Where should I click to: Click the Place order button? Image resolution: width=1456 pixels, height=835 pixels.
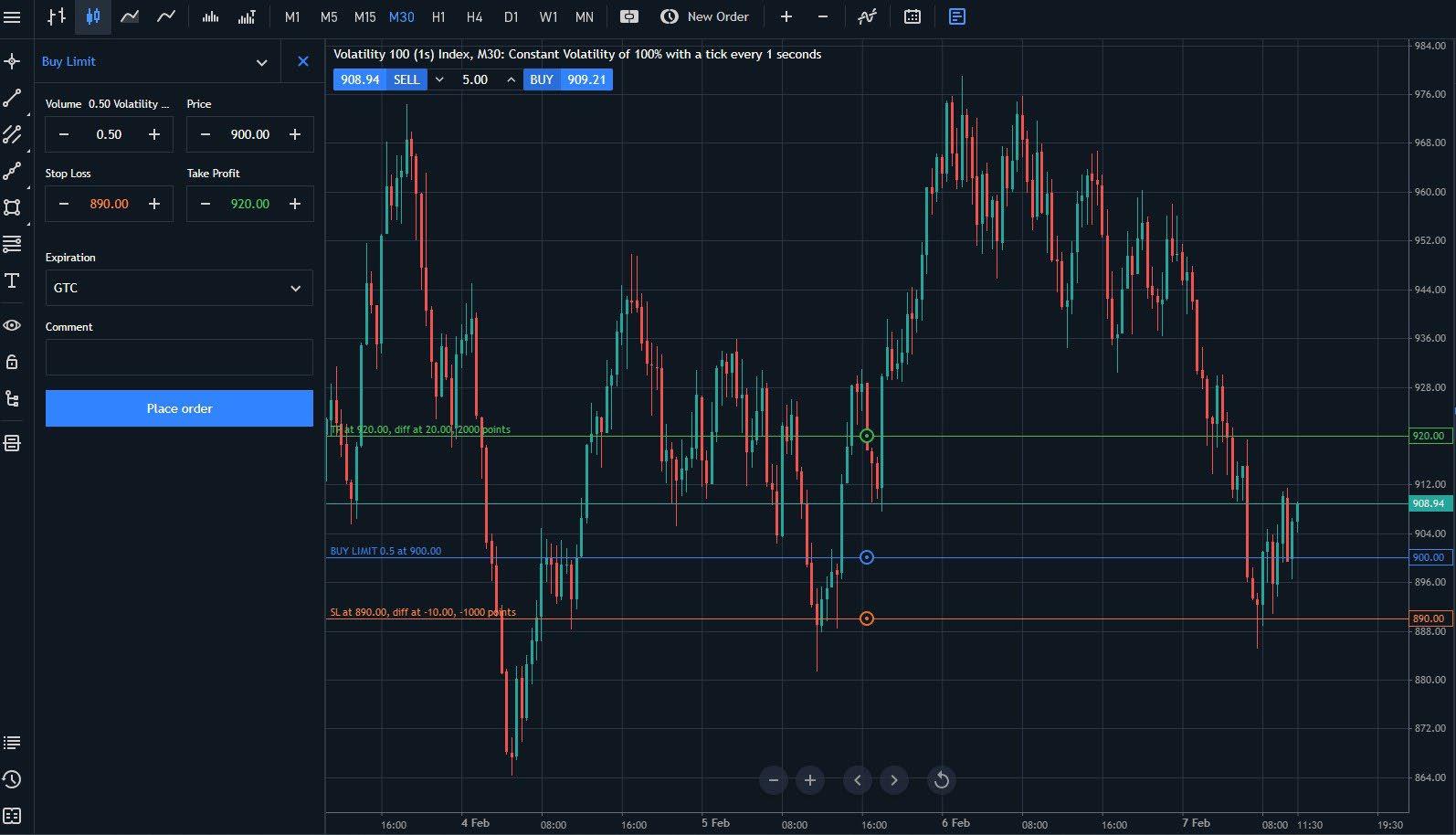179,408
